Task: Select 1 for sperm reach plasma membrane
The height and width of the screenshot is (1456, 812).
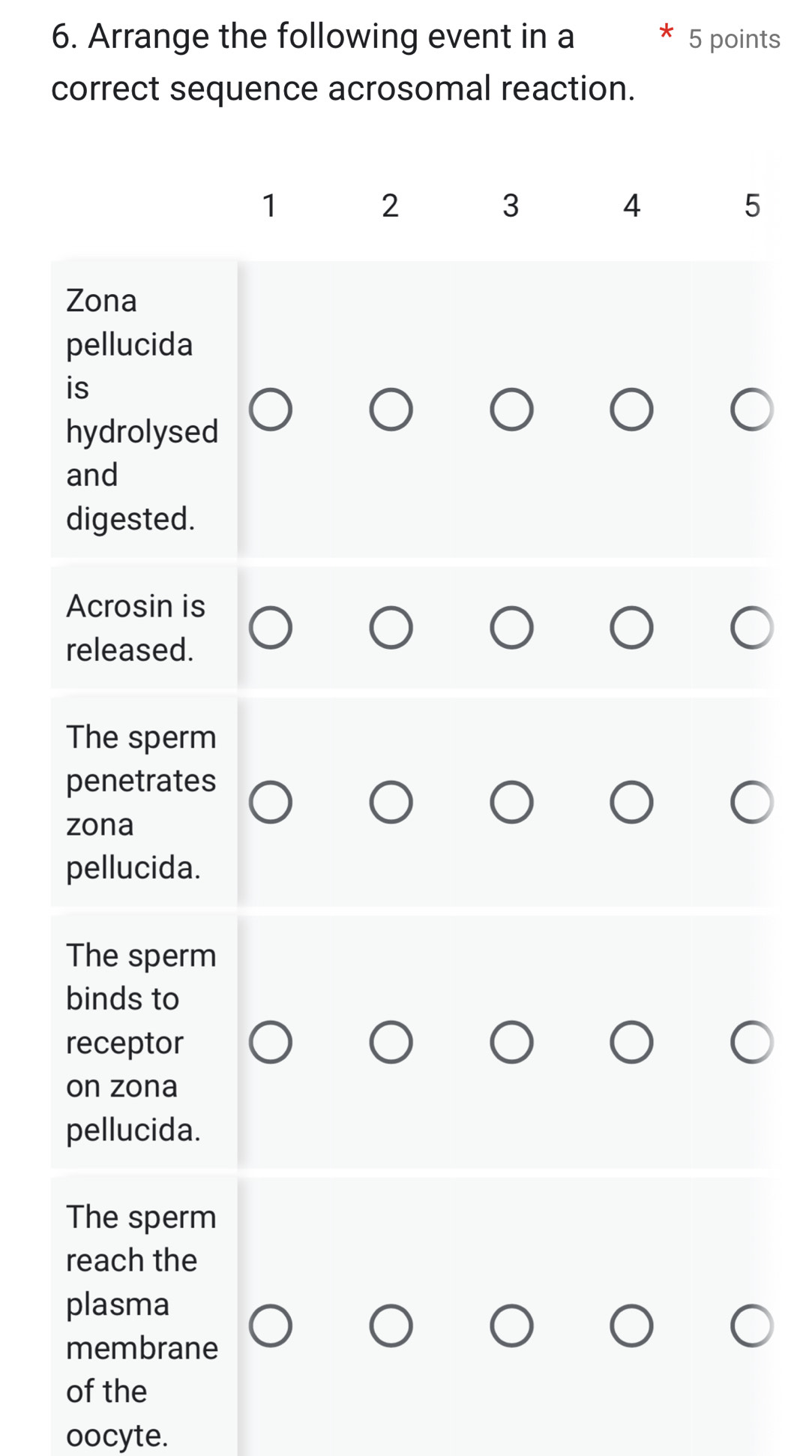Action: (x=271, y=1325)
